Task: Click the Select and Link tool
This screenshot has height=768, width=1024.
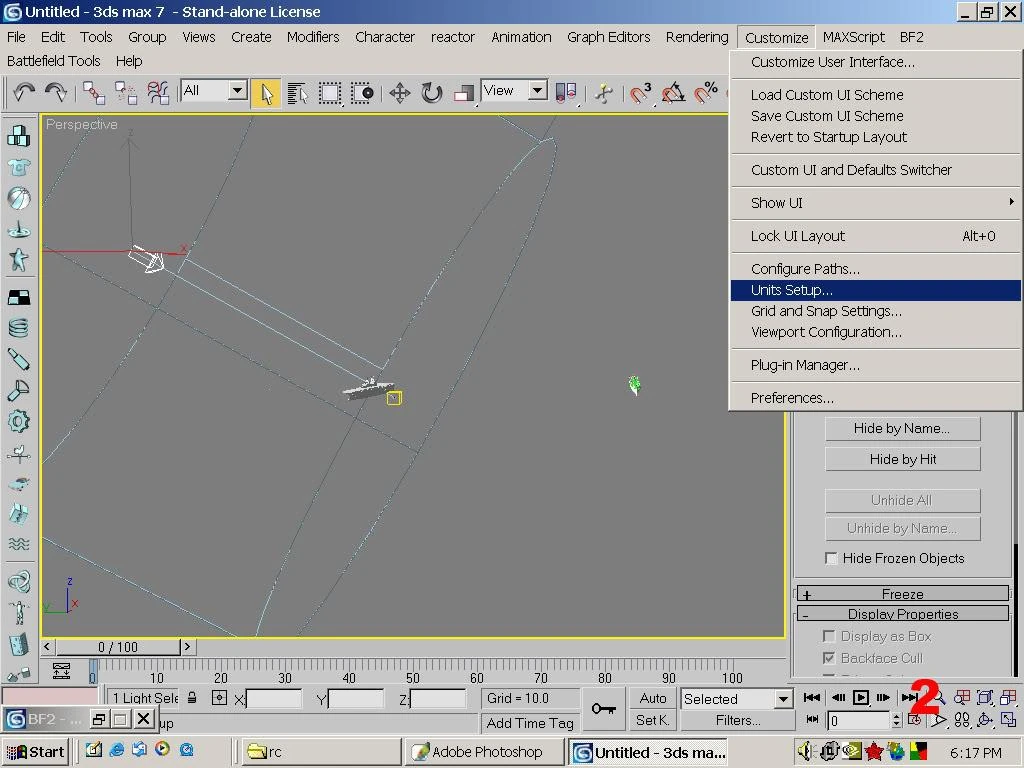Action: coord(94,93)
